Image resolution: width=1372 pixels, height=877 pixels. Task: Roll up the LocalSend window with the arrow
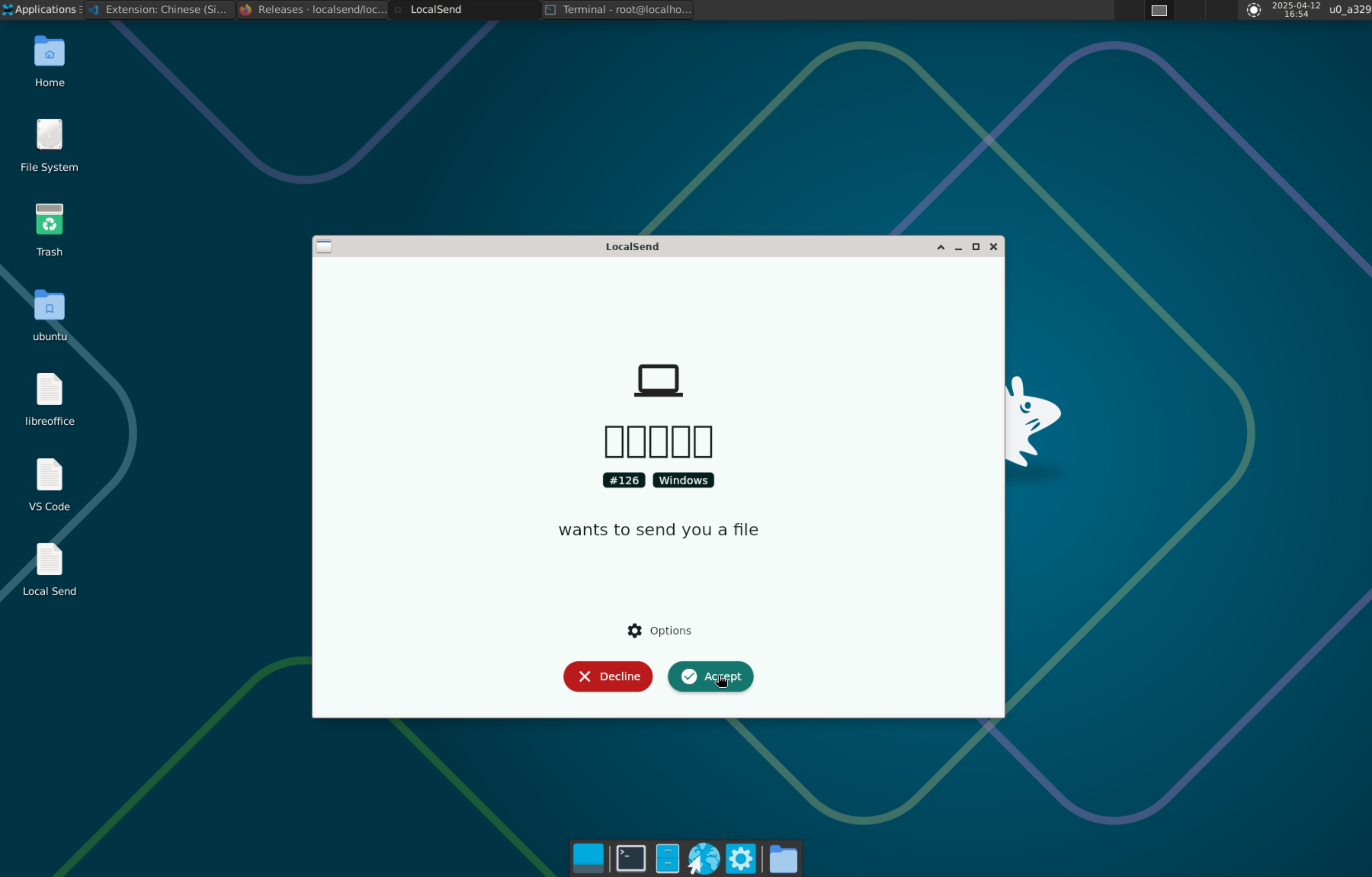[x=940, y=247]
